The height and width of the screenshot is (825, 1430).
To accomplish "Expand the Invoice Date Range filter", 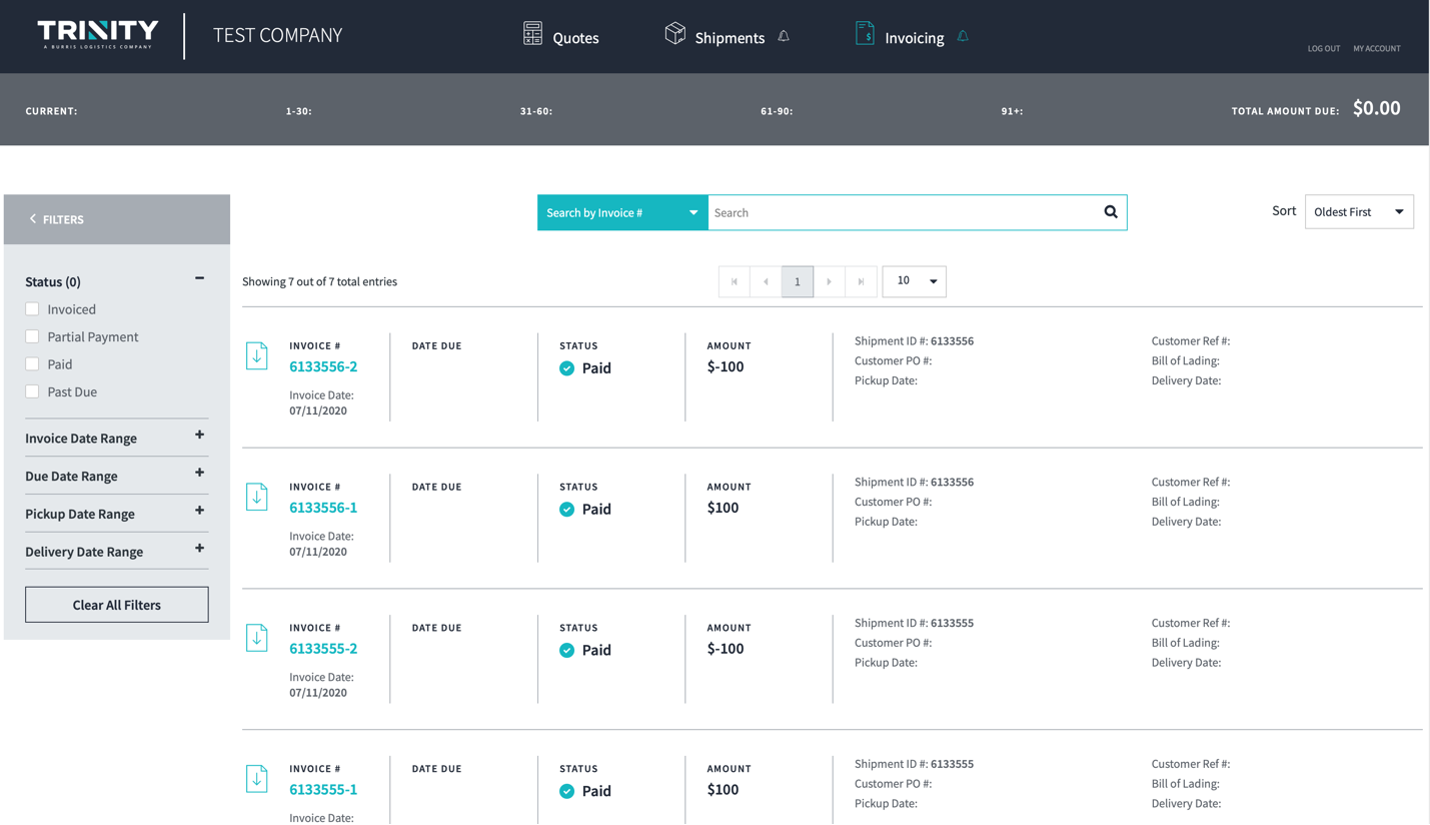I will tap(199, 435).
